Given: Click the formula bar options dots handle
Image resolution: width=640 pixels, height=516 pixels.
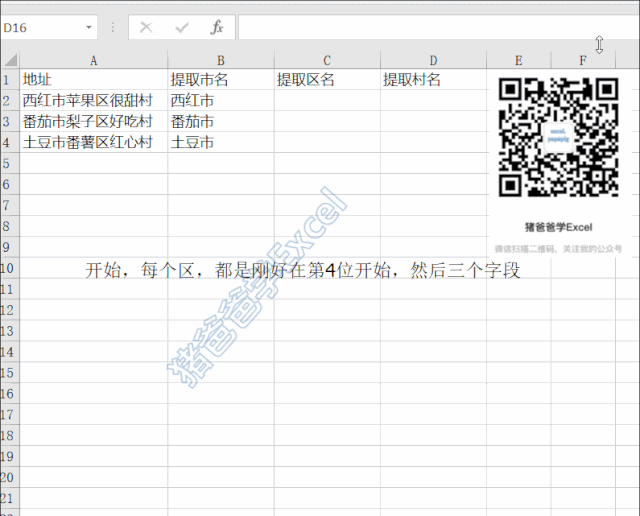Looking at the screenshot, I should (x=113, y=27).
